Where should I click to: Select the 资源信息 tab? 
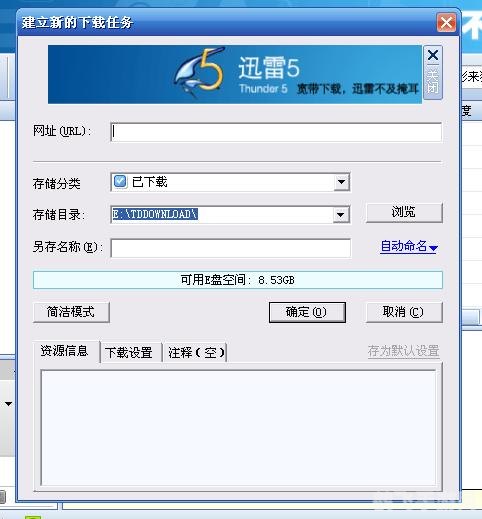(x=66, y=351)
